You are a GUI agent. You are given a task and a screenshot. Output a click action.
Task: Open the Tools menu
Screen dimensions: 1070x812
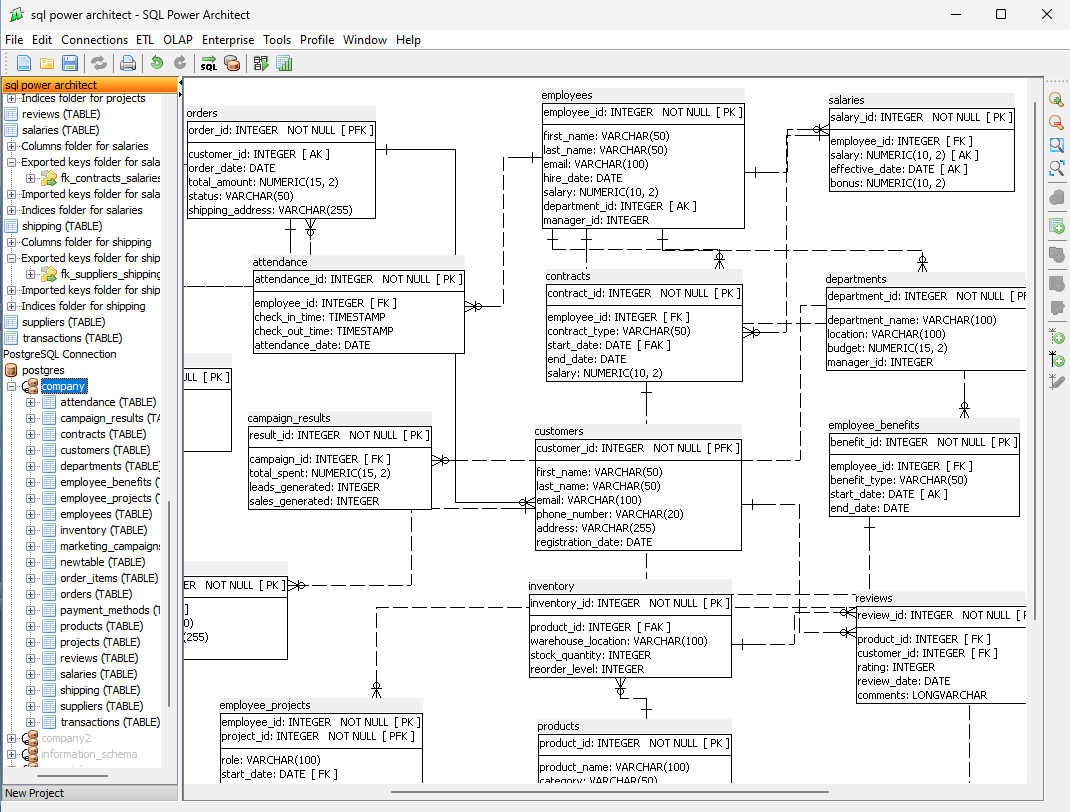(277, 40)
